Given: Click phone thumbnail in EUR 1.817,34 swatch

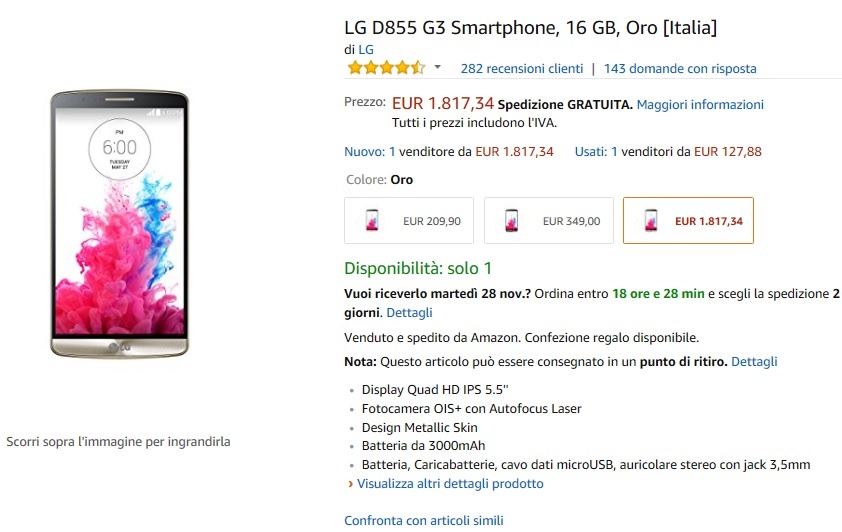Looking at the screenshot, I should tap(651, 220).
